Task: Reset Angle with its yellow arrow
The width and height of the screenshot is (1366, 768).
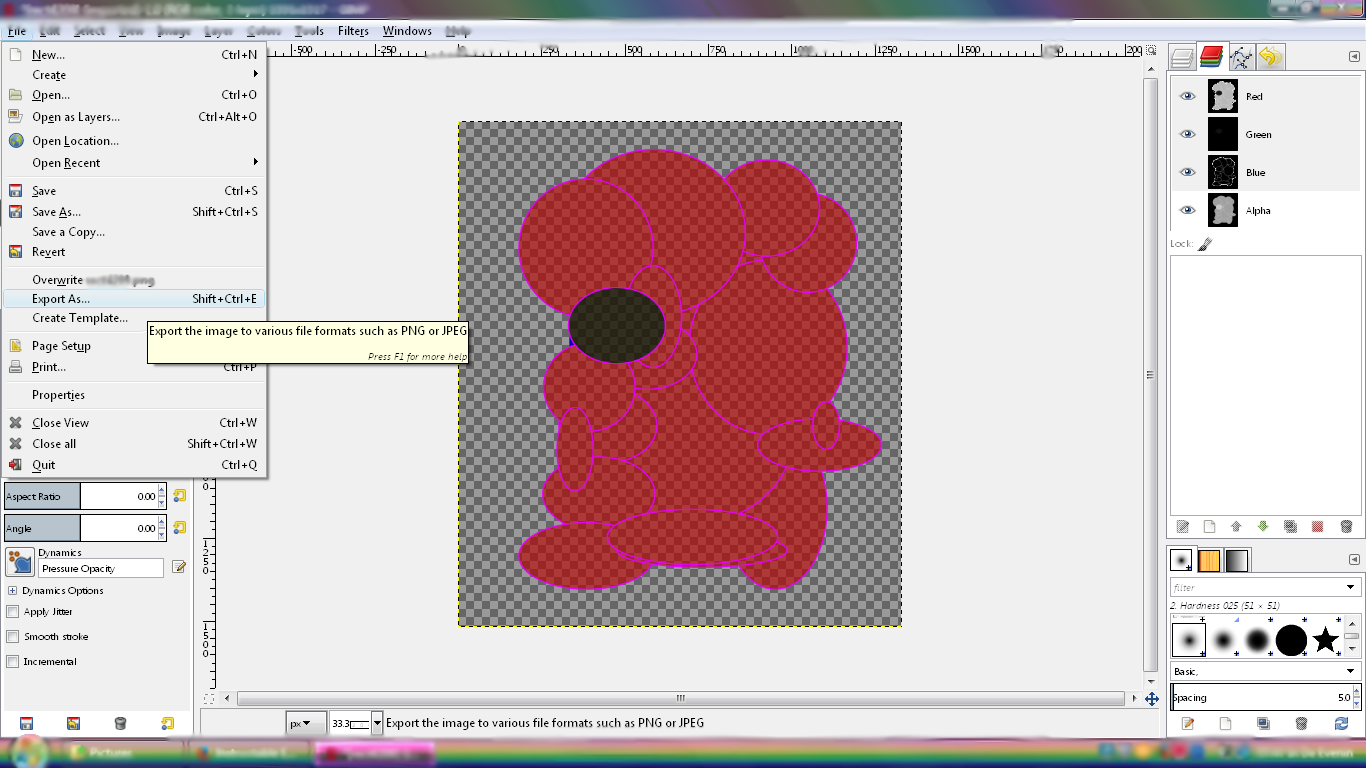Action: click(x=179, y=528)
